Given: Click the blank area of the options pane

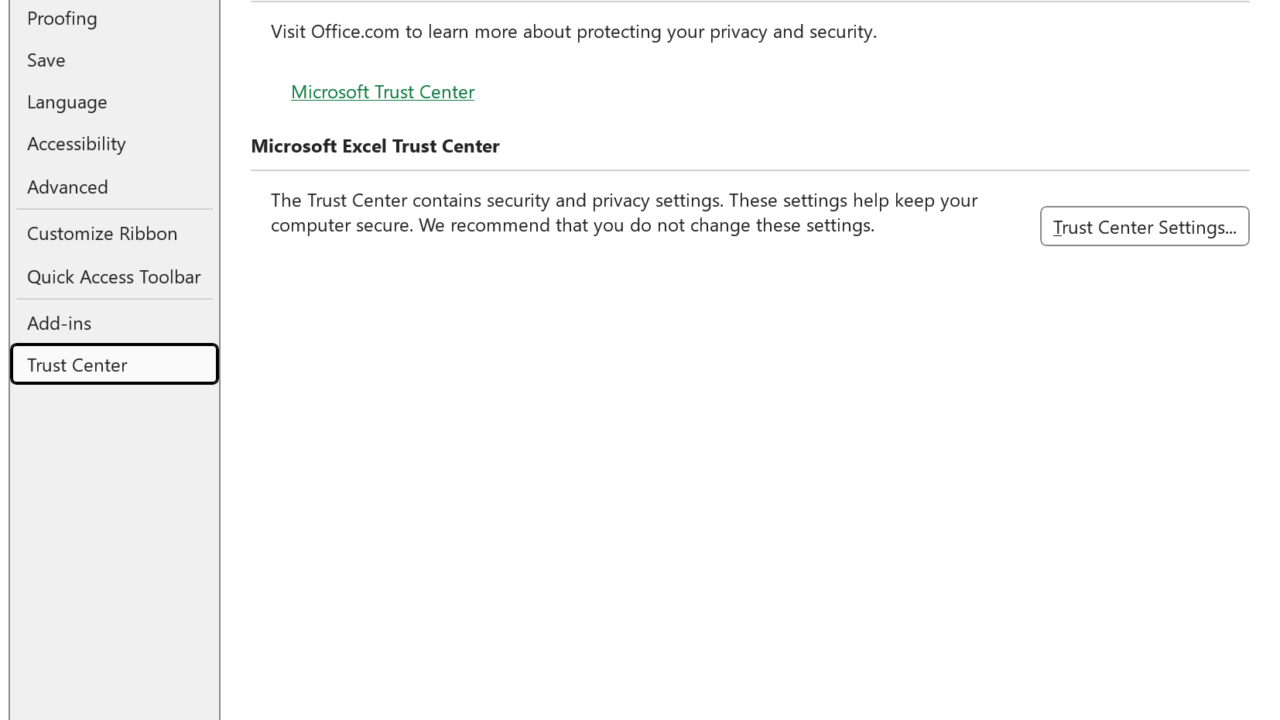Looking at the screenshot, I should [740, 480].
